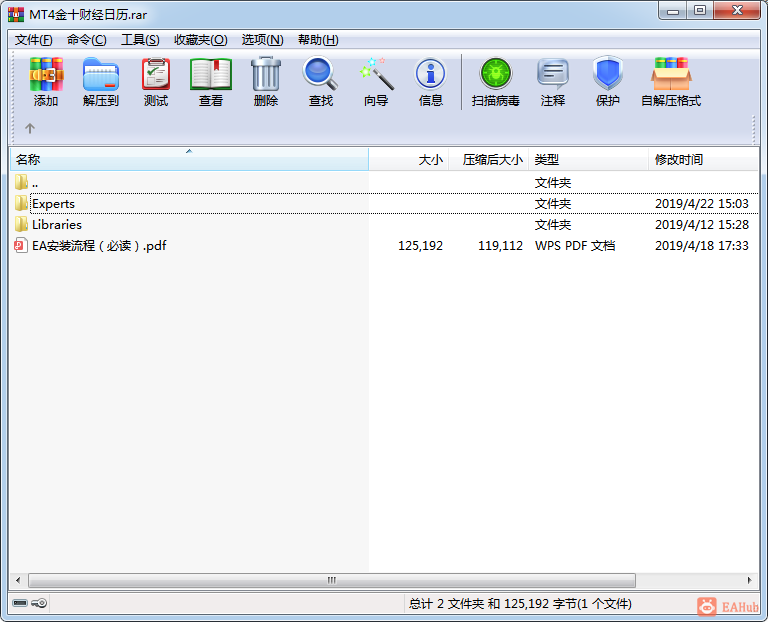Open the 选项(N) menu

point(263,40)
